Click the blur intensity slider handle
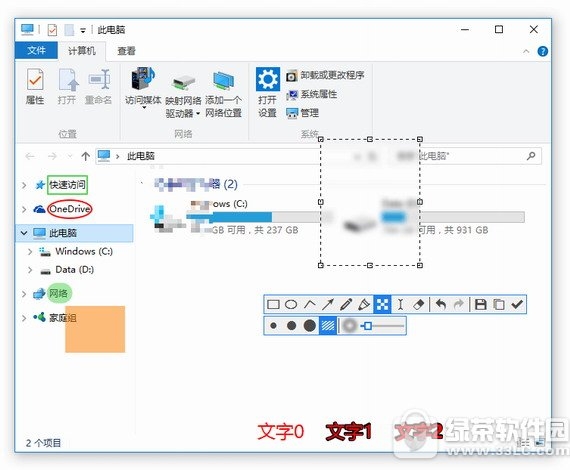Screen dimensions: 570x470 pos(368,326)
